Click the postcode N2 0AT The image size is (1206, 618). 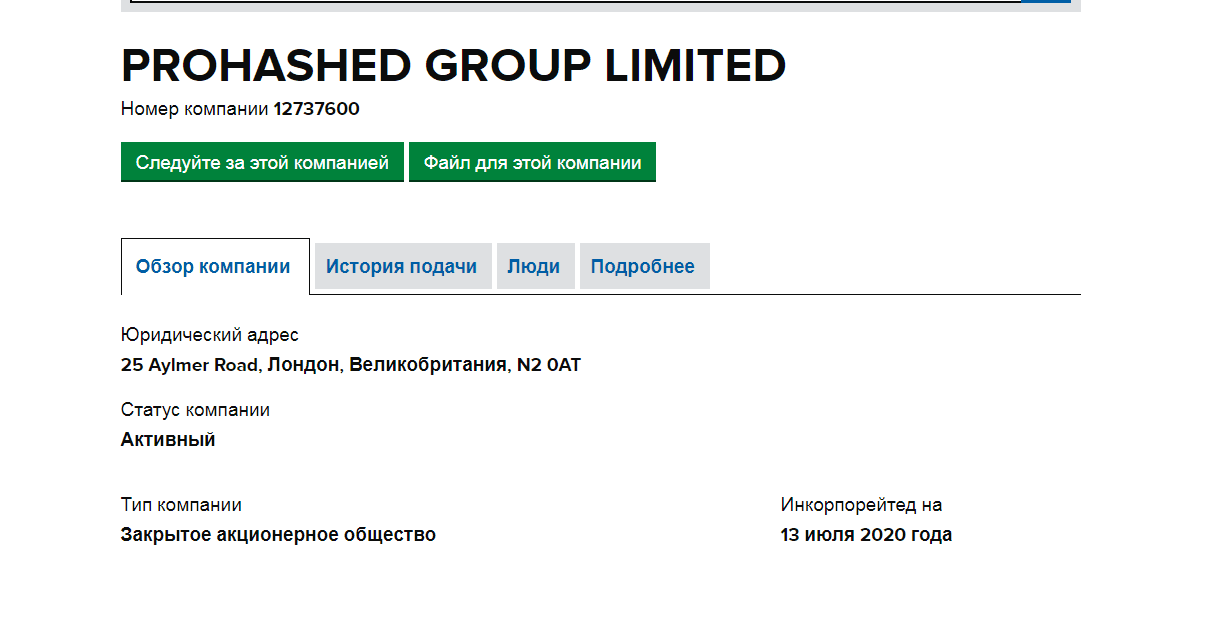pyautogui.click(x=548, y=365)
